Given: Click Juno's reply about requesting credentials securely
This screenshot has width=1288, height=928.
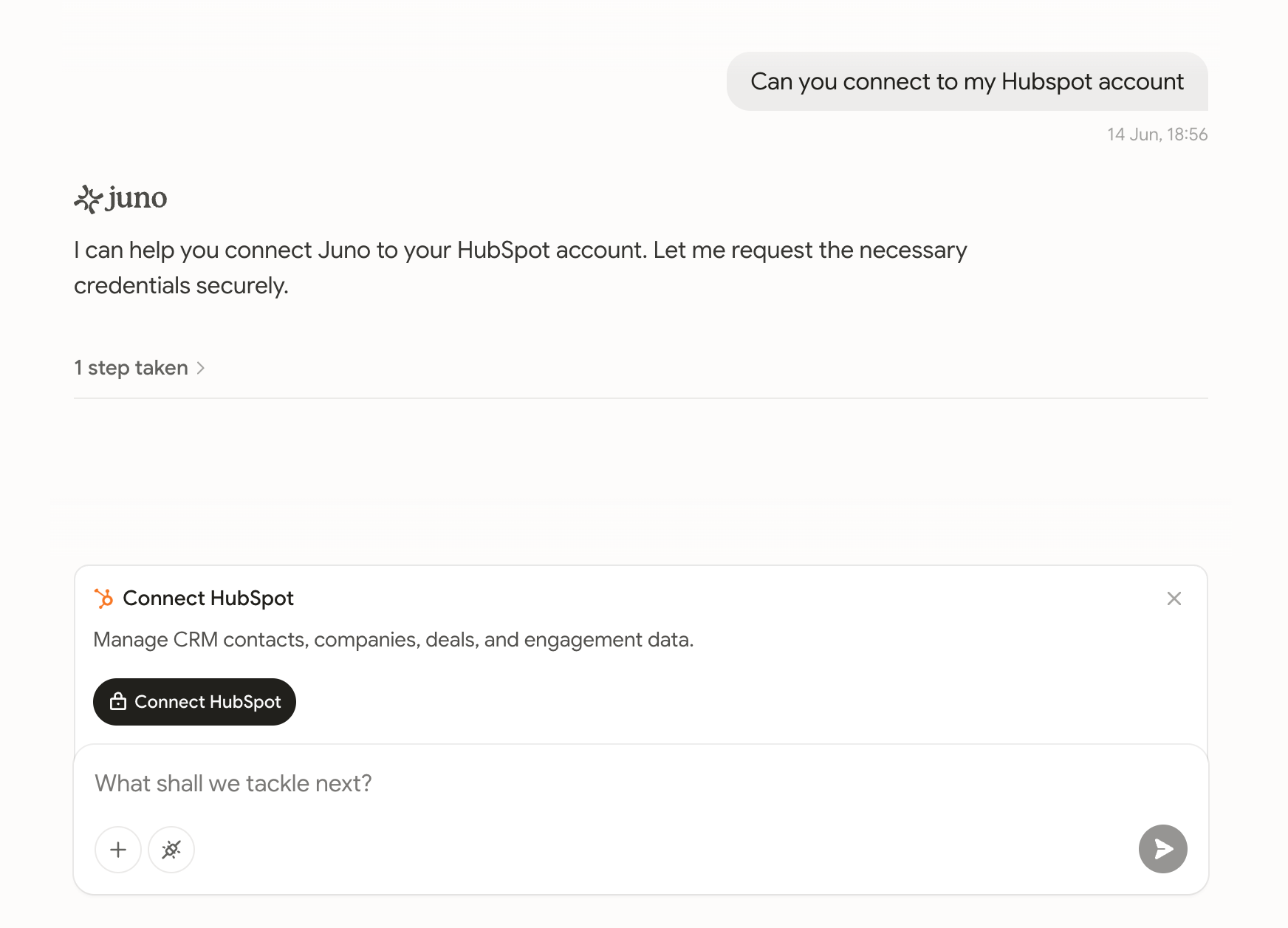Looking at the screenshot, I should (521, 267).
